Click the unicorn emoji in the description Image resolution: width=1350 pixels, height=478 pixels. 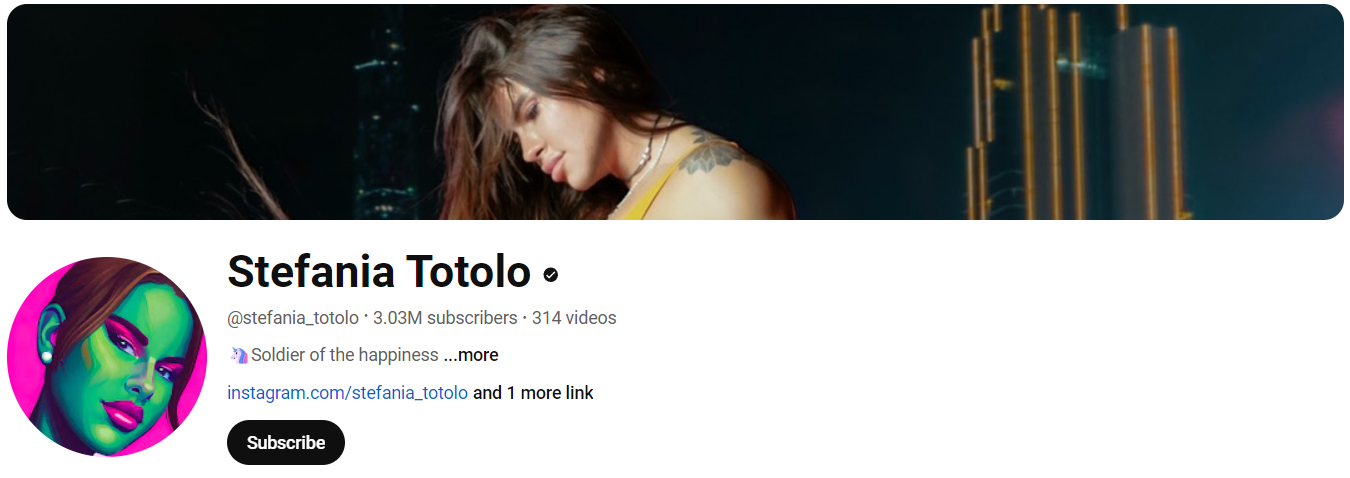238,355
